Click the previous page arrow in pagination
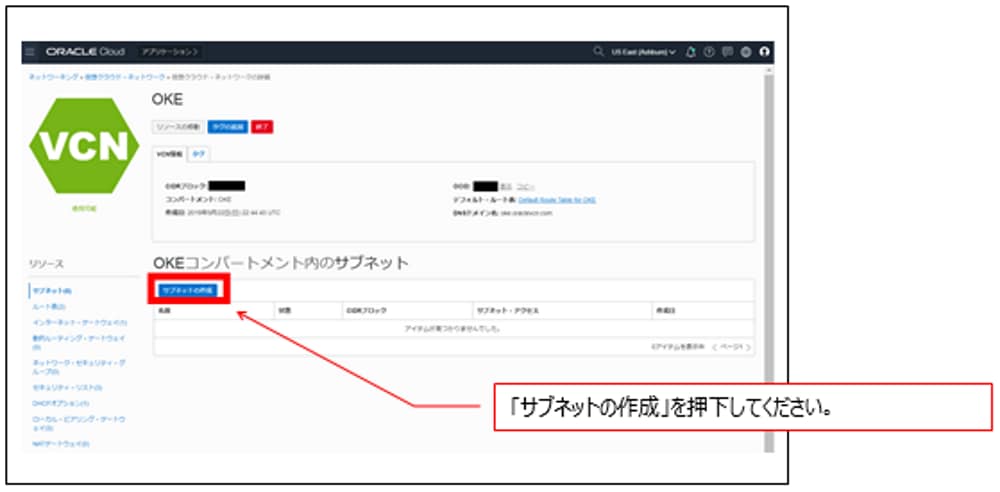The height and width of the screenshot is (492, 1000). (715, 347)
